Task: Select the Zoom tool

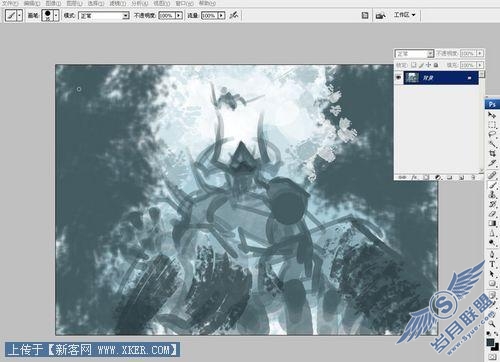Action: click(492, 323)
